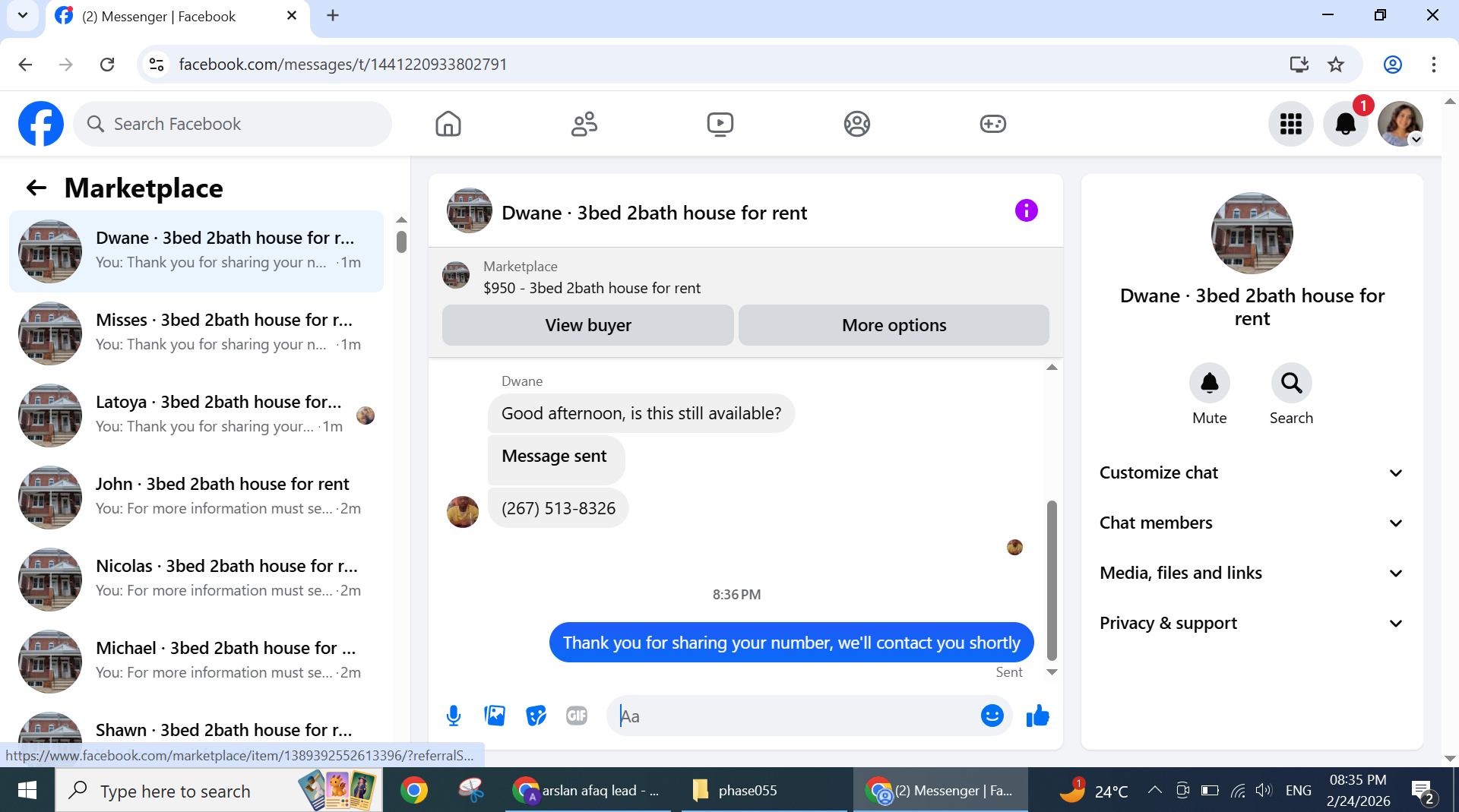This screenshot has width=1459, height=812.
Task: Focus the Search Facebook field
Action: (x=233, y=124)
